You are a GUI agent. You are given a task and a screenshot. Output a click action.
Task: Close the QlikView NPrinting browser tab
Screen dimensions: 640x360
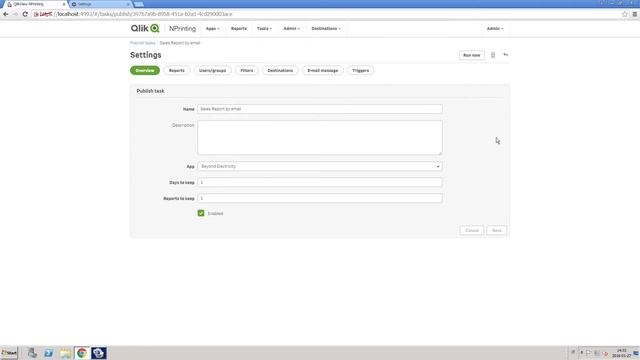tap(64, 4)
